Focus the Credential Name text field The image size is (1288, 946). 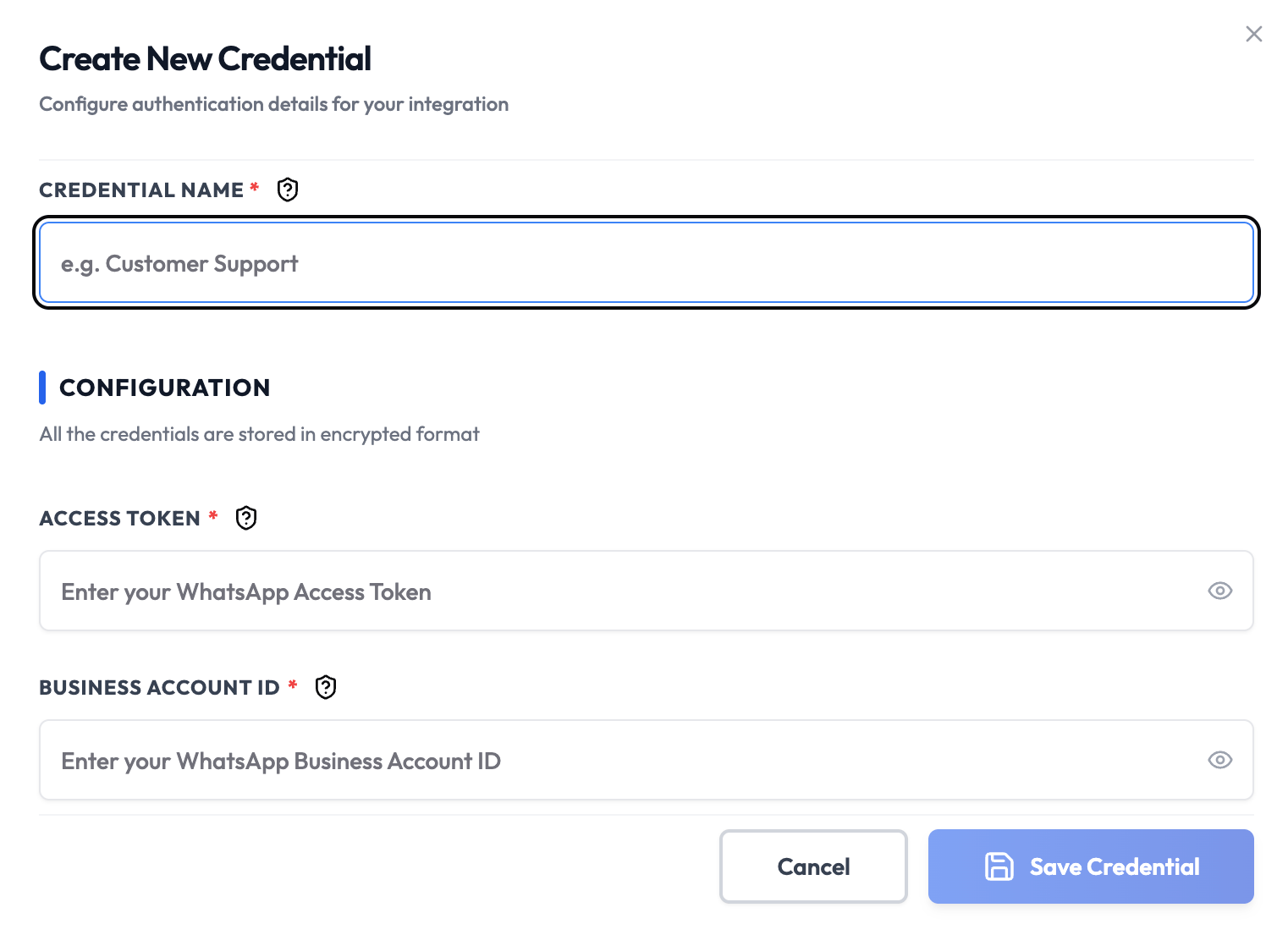click(647, 262)
